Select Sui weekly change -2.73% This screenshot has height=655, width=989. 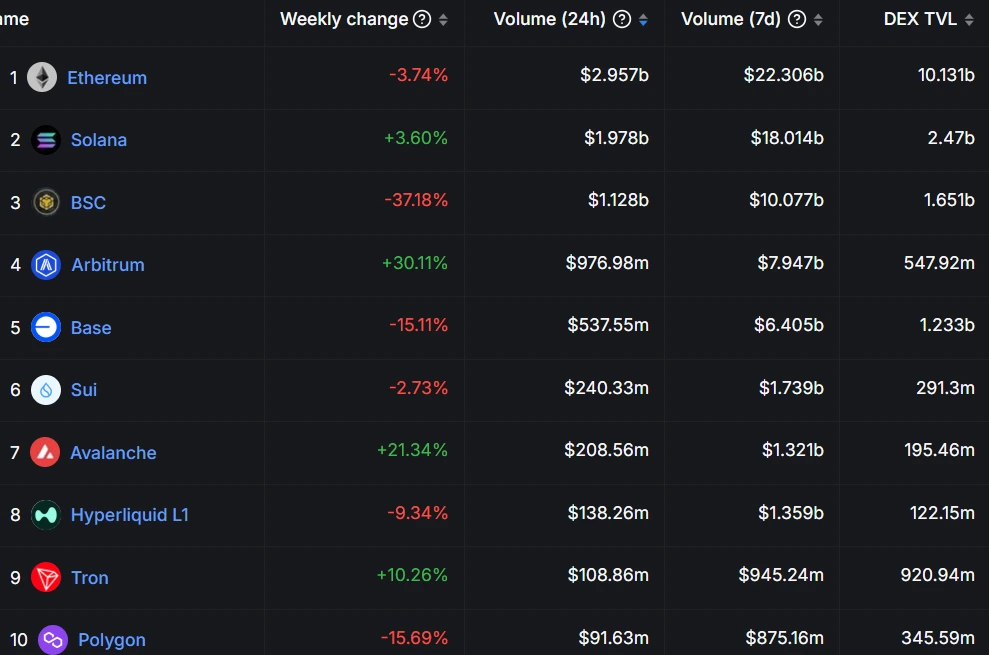tap(418, 387)
